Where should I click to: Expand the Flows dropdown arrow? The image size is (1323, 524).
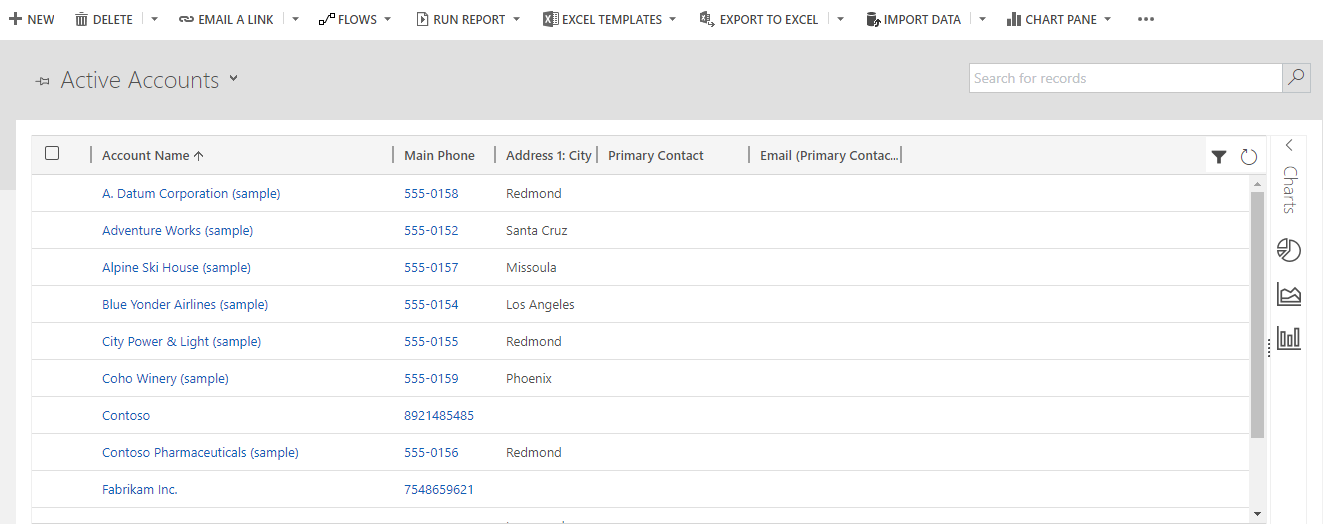pos(388,19)
